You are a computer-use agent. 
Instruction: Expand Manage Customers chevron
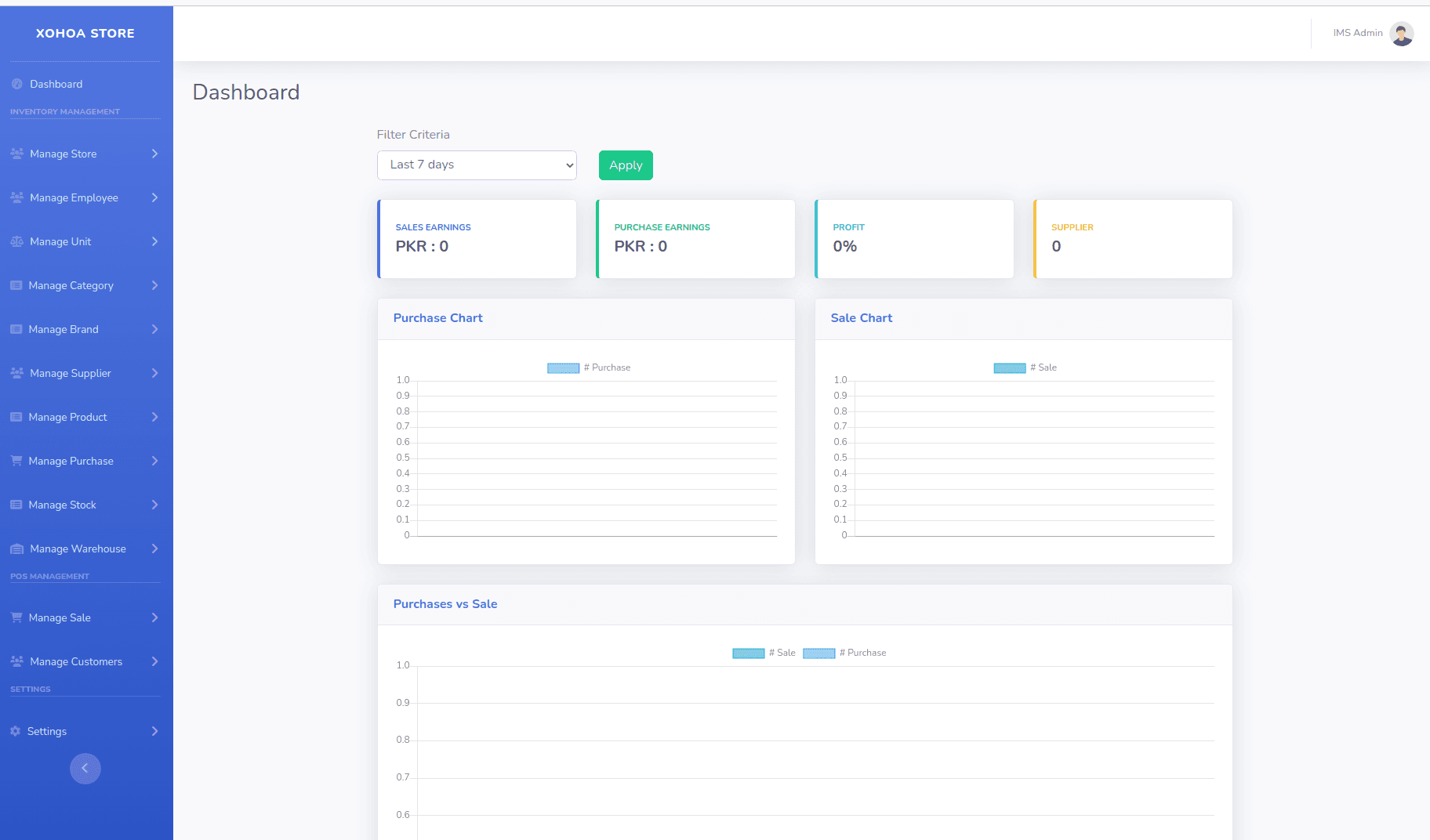154,661
